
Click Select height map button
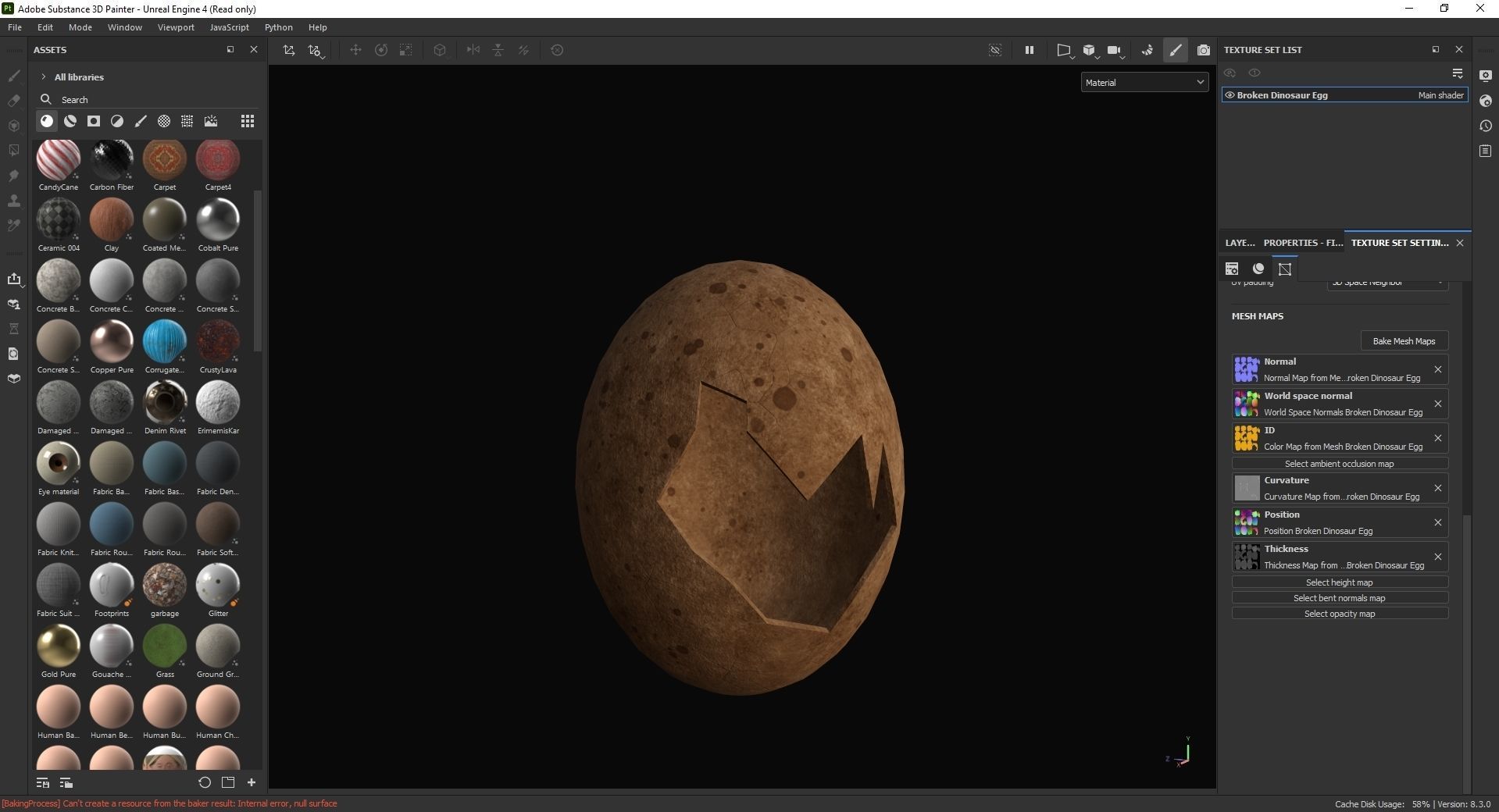click(x=1340, y=582)
